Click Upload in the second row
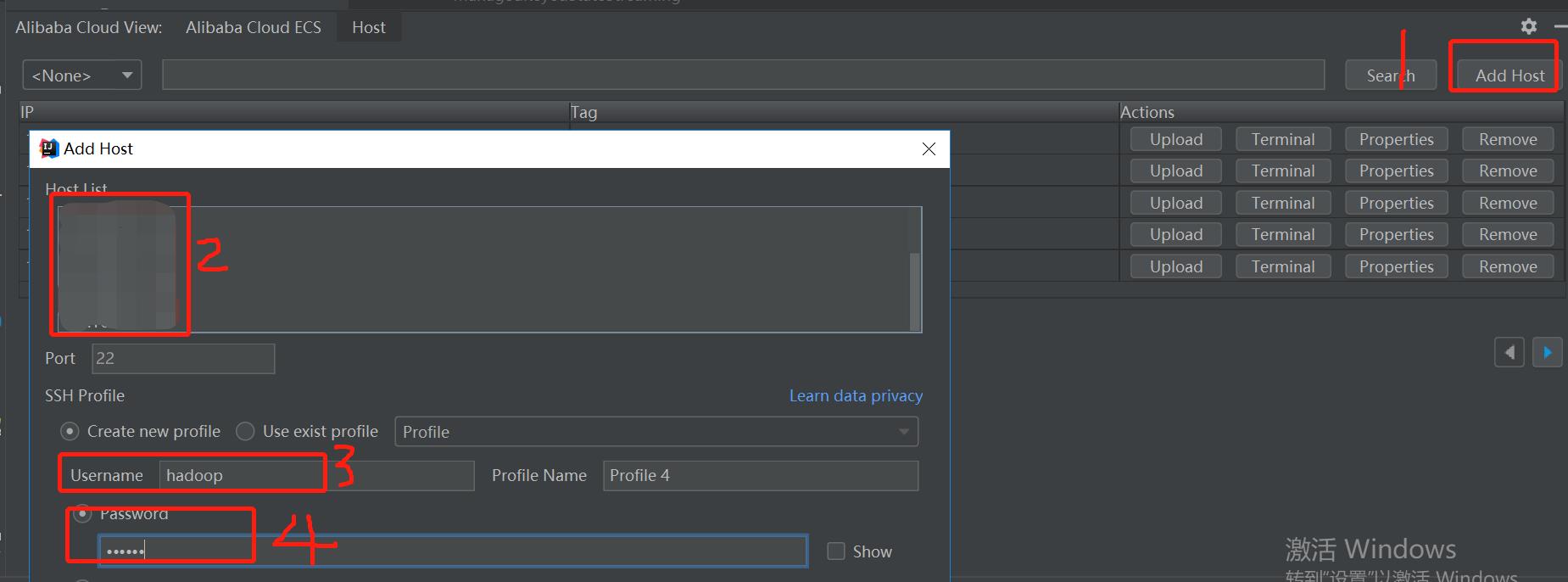 tap(1176, 171)
